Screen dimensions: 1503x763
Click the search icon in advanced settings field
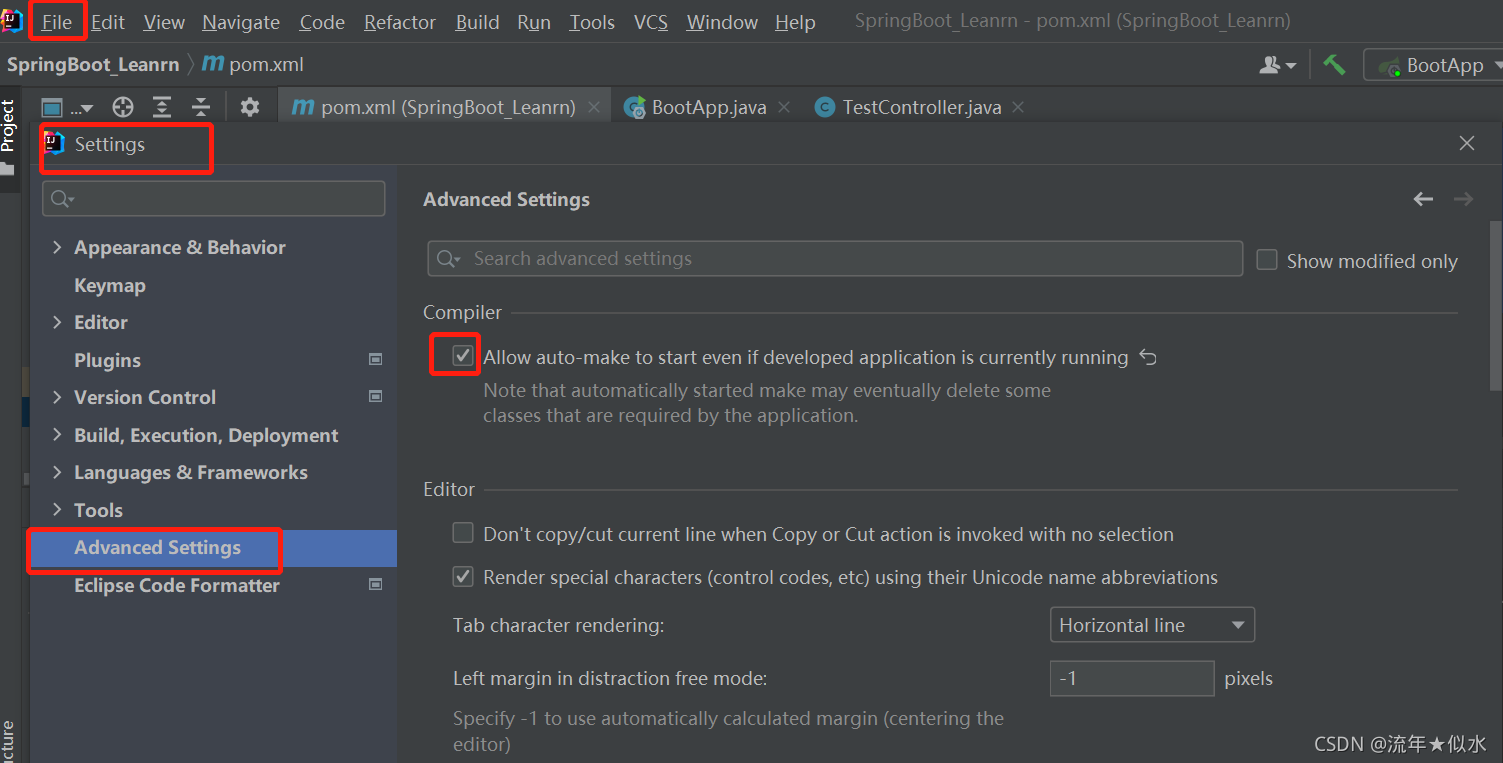click(447, 259)
